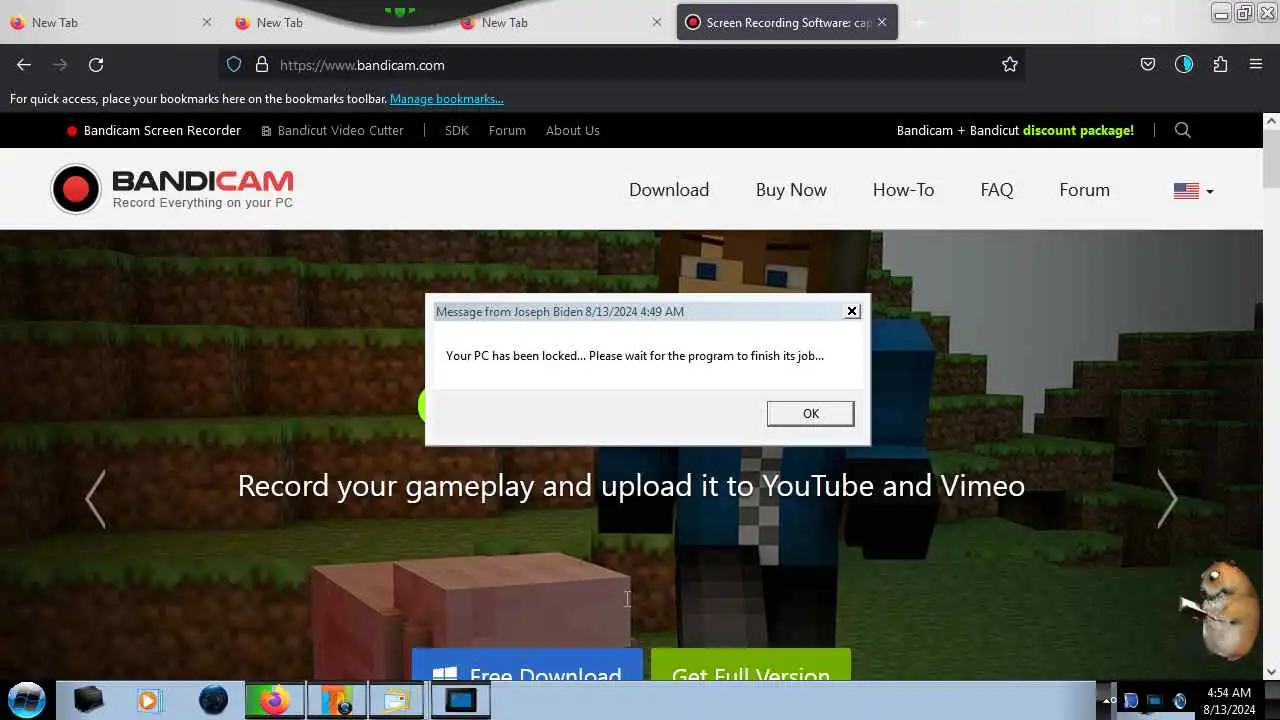Viewport: 1280px width, 720px height.
Task: Show hidden tray icons arrow
Action: 1108,700
